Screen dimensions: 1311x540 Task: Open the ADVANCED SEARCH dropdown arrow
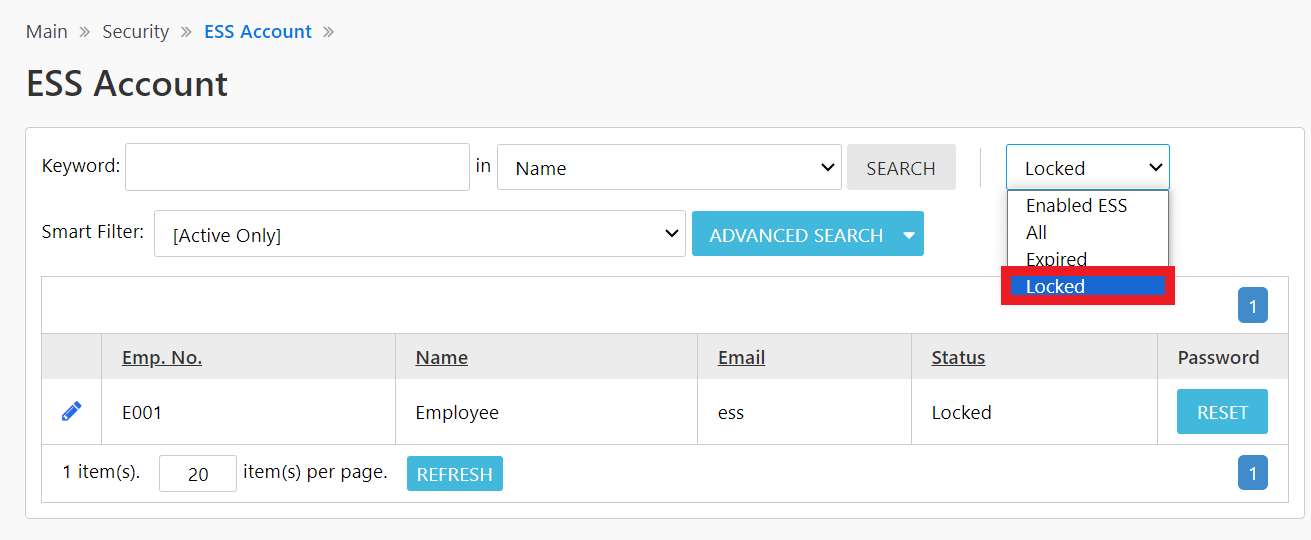click(909, 236)
